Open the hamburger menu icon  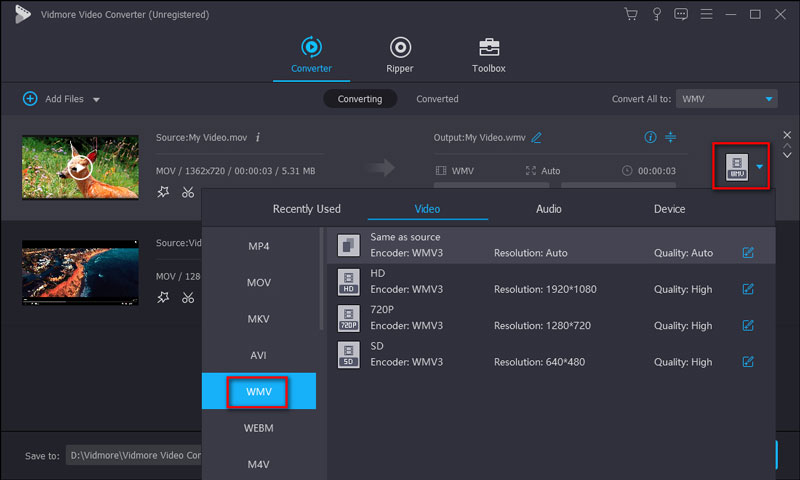point(706,14)
